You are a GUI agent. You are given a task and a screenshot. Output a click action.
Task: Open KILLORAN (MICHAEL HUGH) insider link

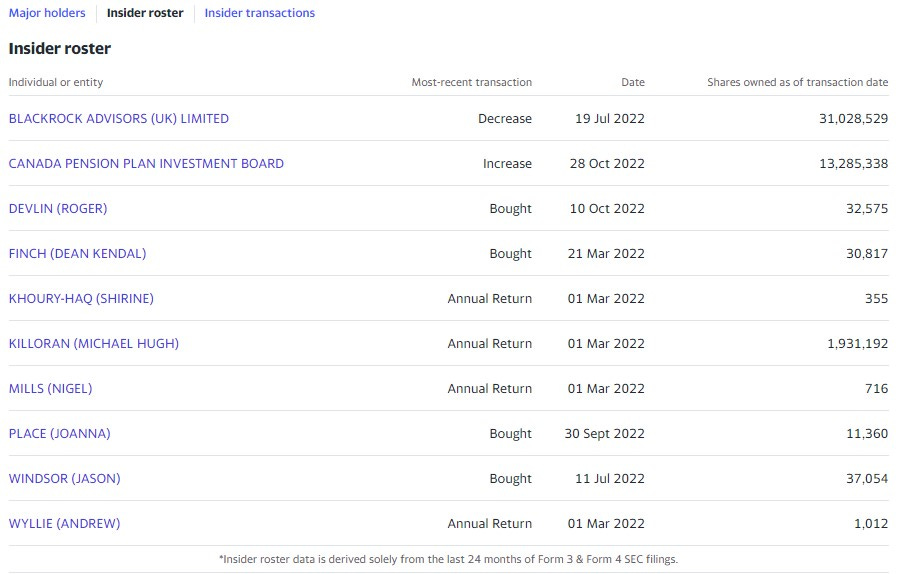pyautogui.click(x=94, y=343)
